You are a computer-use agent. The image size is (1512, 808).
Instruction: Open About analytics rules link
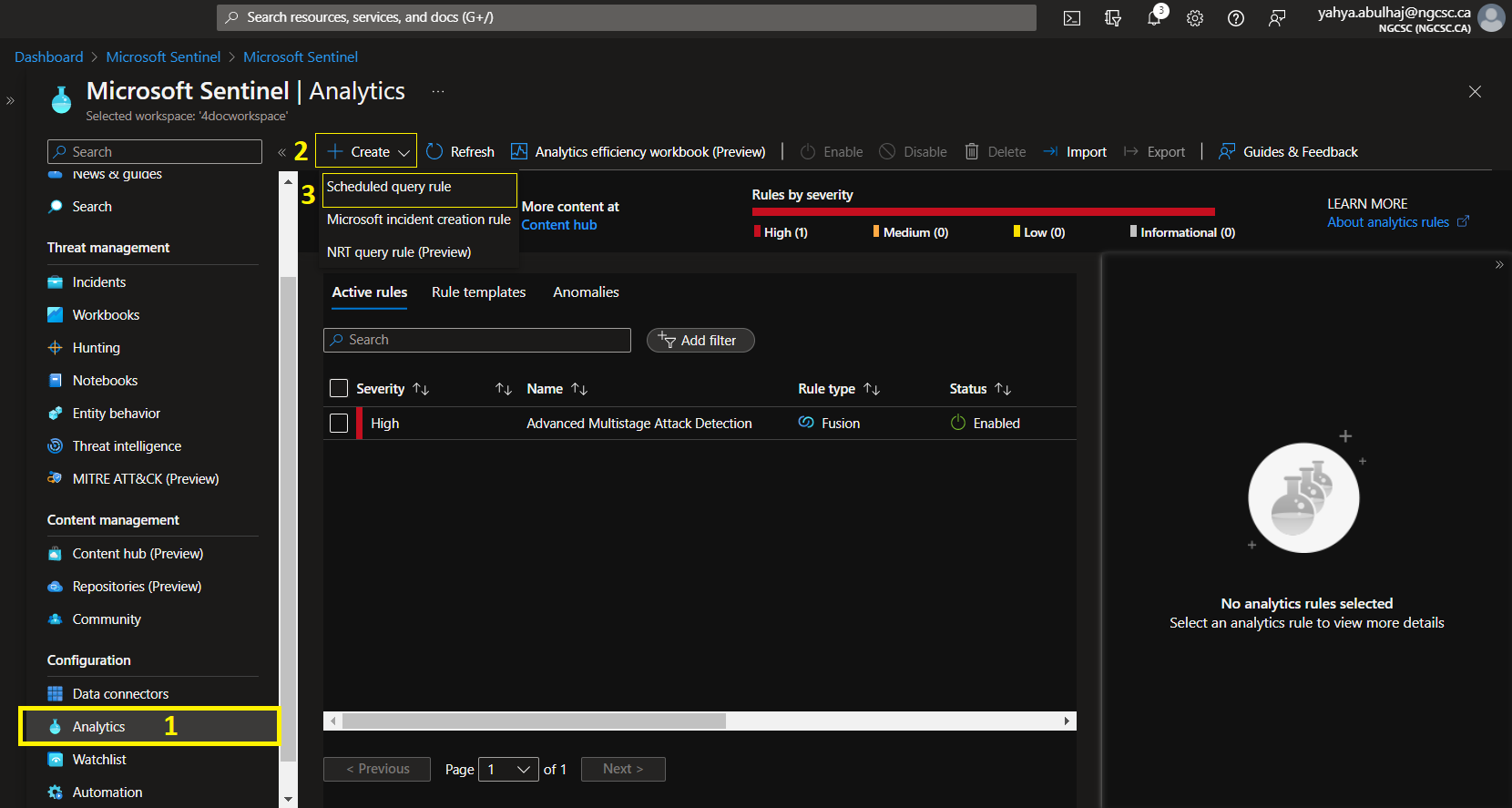point(1397,222)
